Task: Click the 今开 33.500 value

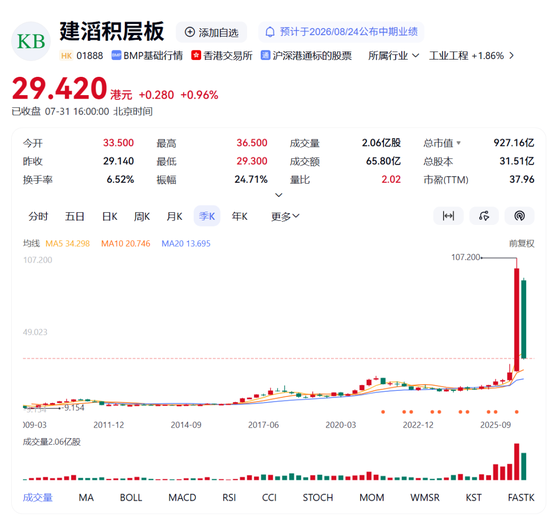Action: [118, 143]
